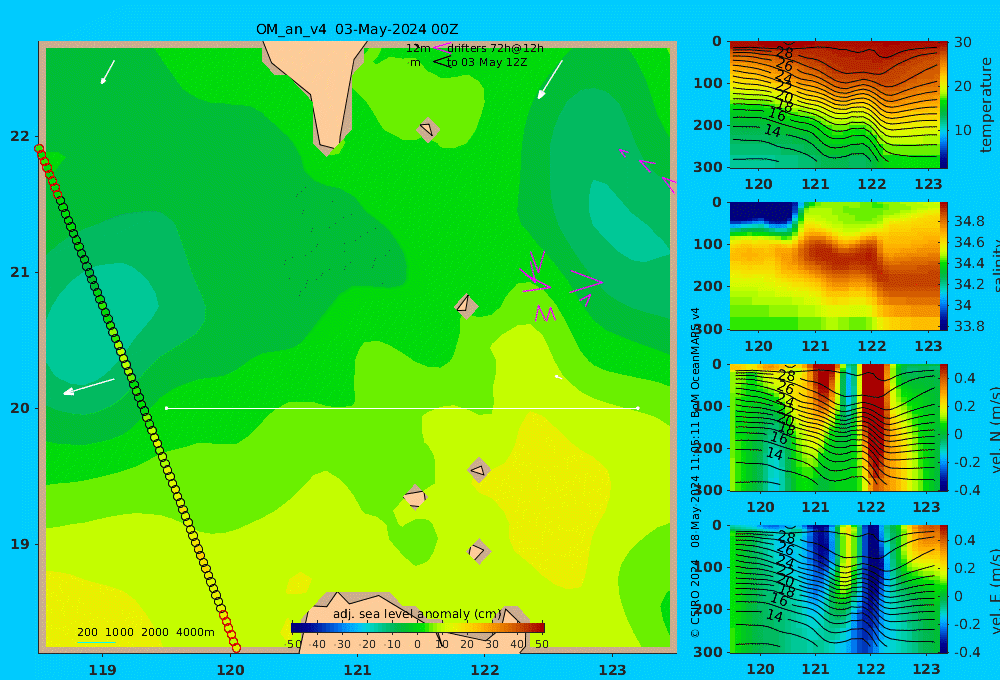The height and width of the screenshot is (680, 1000).
Task: Click the "to 03 May 12Z" legend text
Action: (x=487, y=63)
